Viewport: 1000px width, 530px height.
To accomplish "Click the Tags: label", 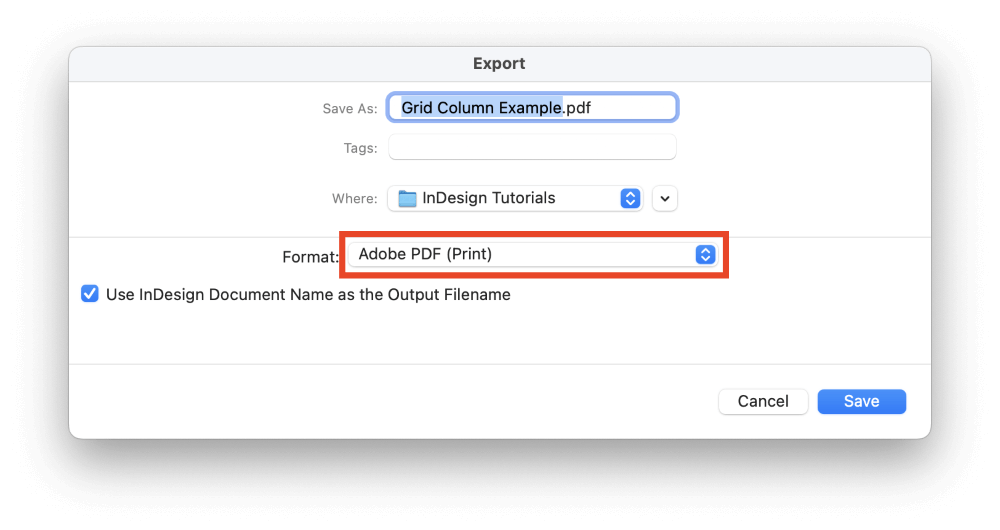I will click(360, 148).
